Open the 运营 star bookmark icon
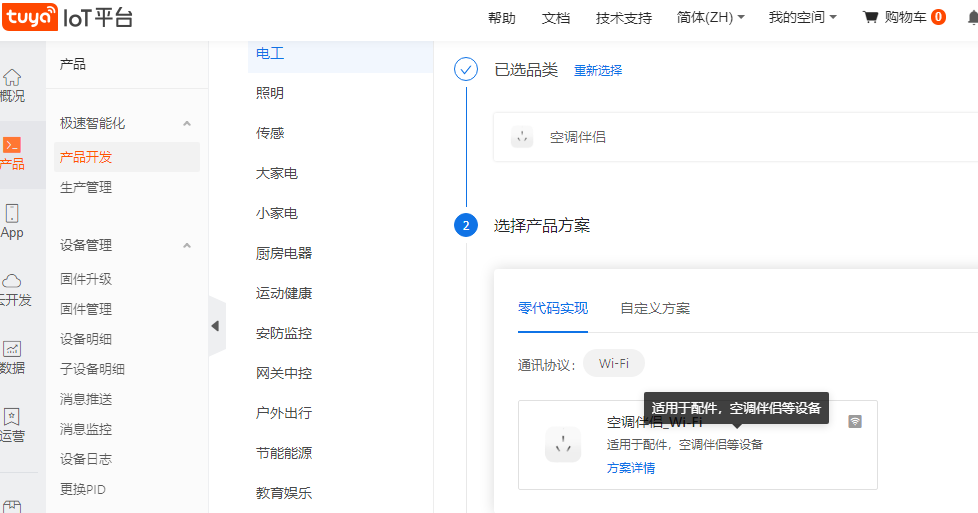 point(12,416)
